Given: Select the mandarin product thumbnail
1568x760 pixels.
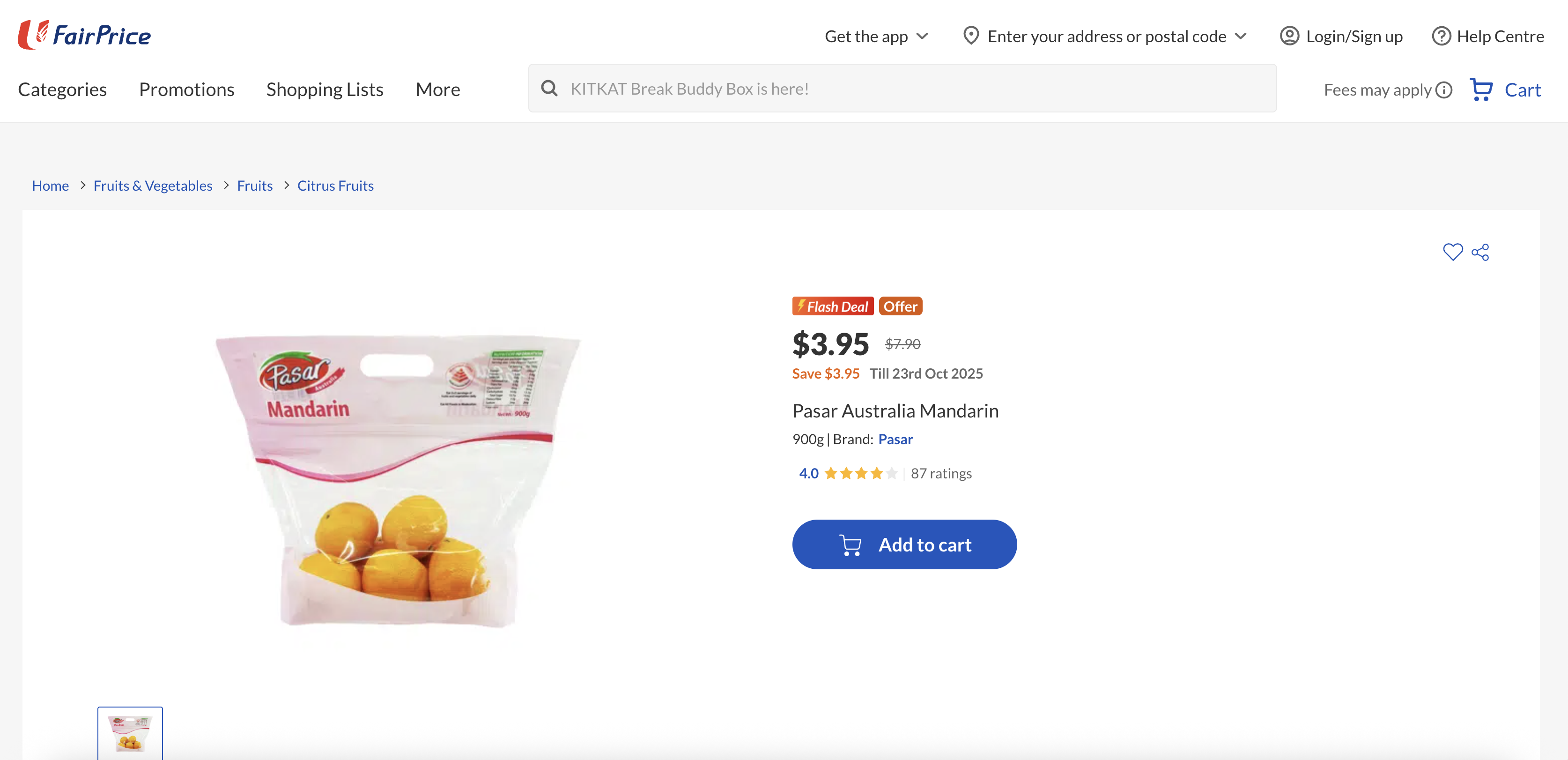Looking at the screenshot, I should [x=130, y=733].
